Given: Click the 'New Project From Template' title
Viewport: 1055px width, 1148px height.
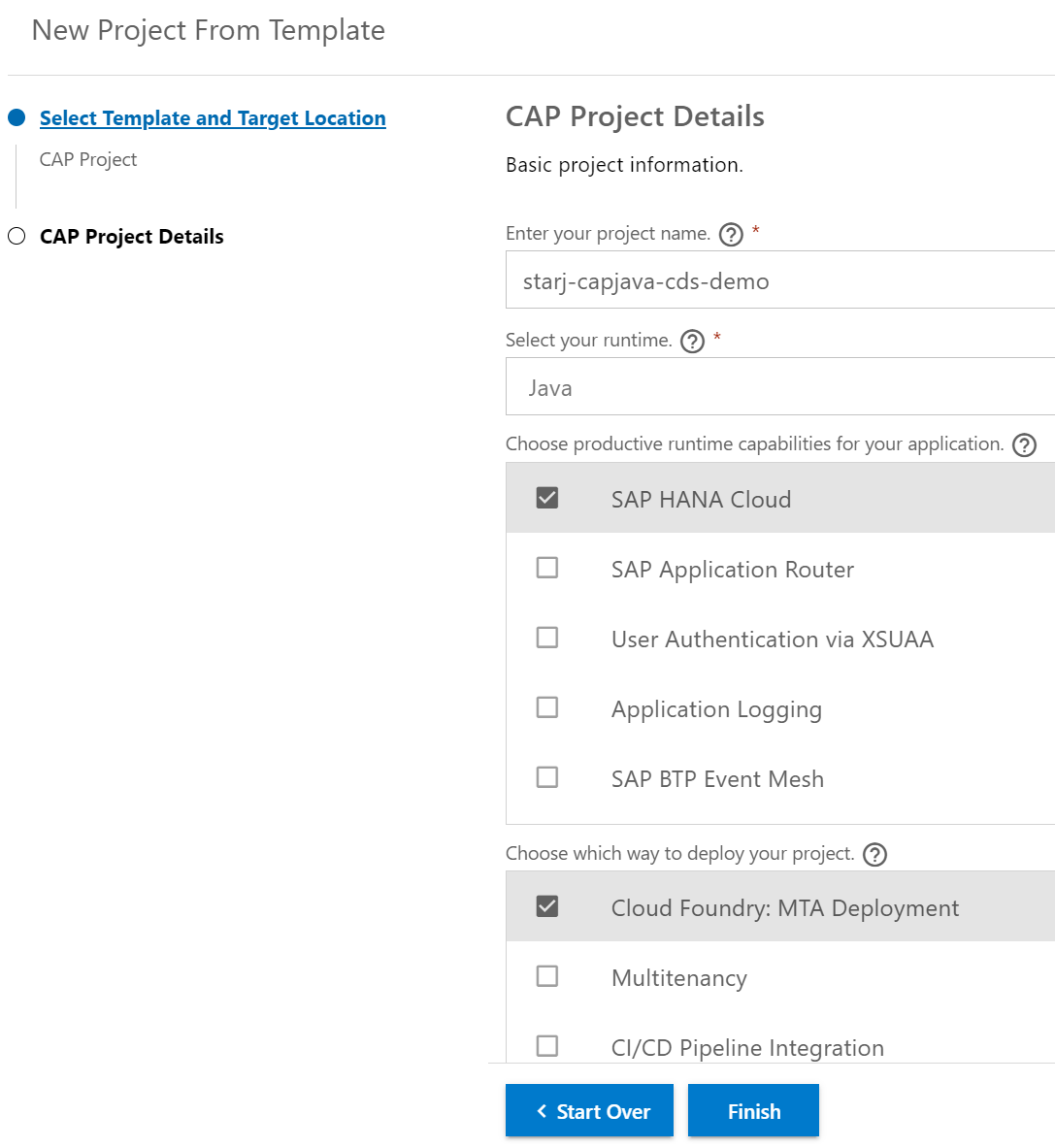Looking at the screenshot, I should click(208, 30).
